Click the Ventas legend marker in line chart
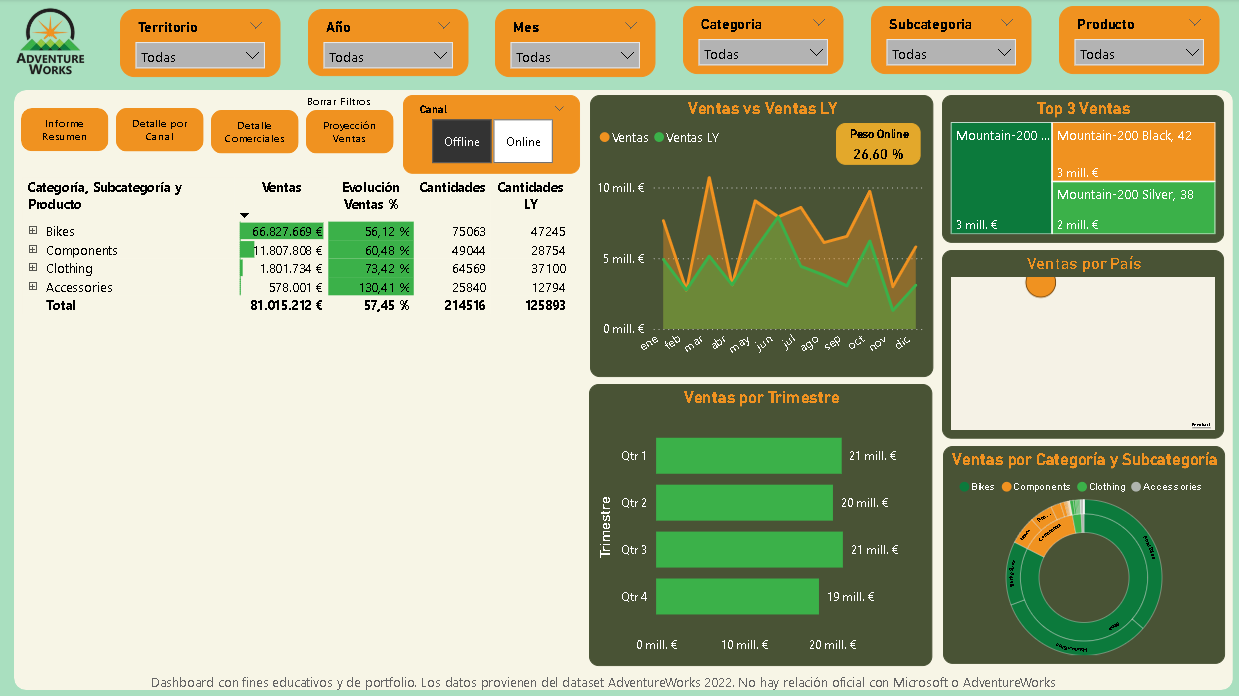Screen dimensions: 1239x696 pos(605,138)
